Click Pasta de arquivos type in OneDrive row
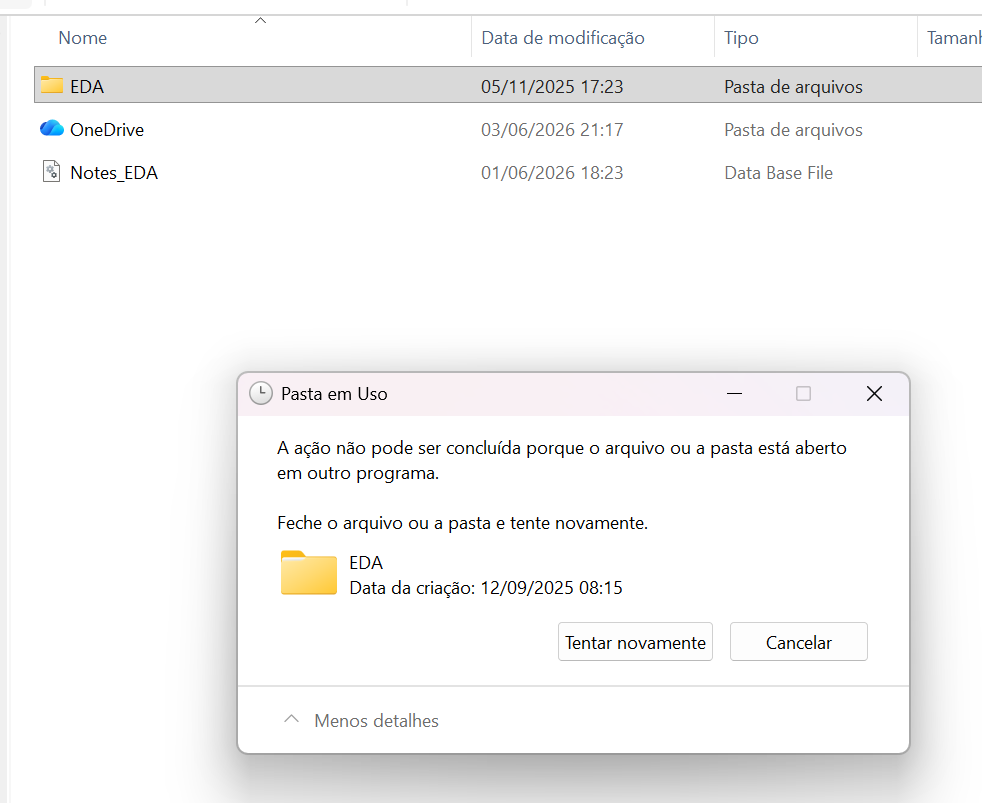This screenshot has width=982, height=803. coord(793,130)
